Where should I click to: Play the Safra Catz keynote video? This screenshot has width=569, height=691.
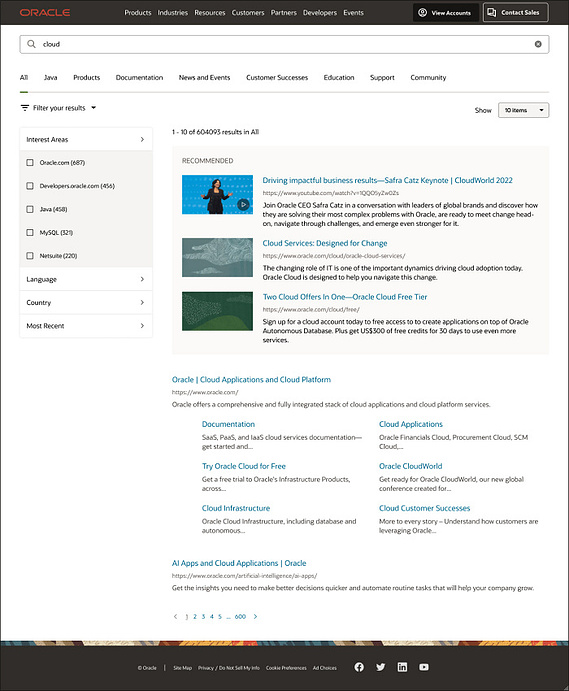coord(243,204)
